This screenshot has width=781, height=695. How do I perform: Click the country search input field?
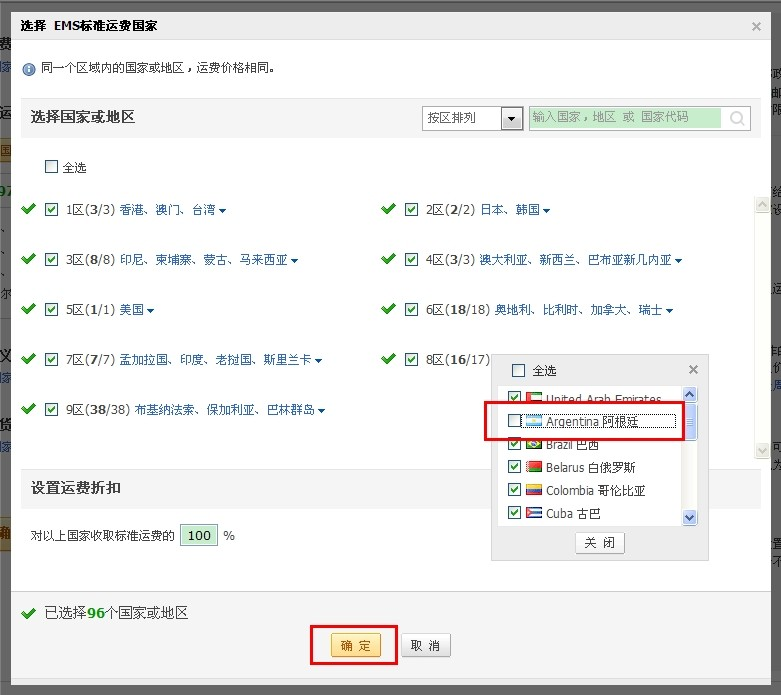(x=625, y=118)
